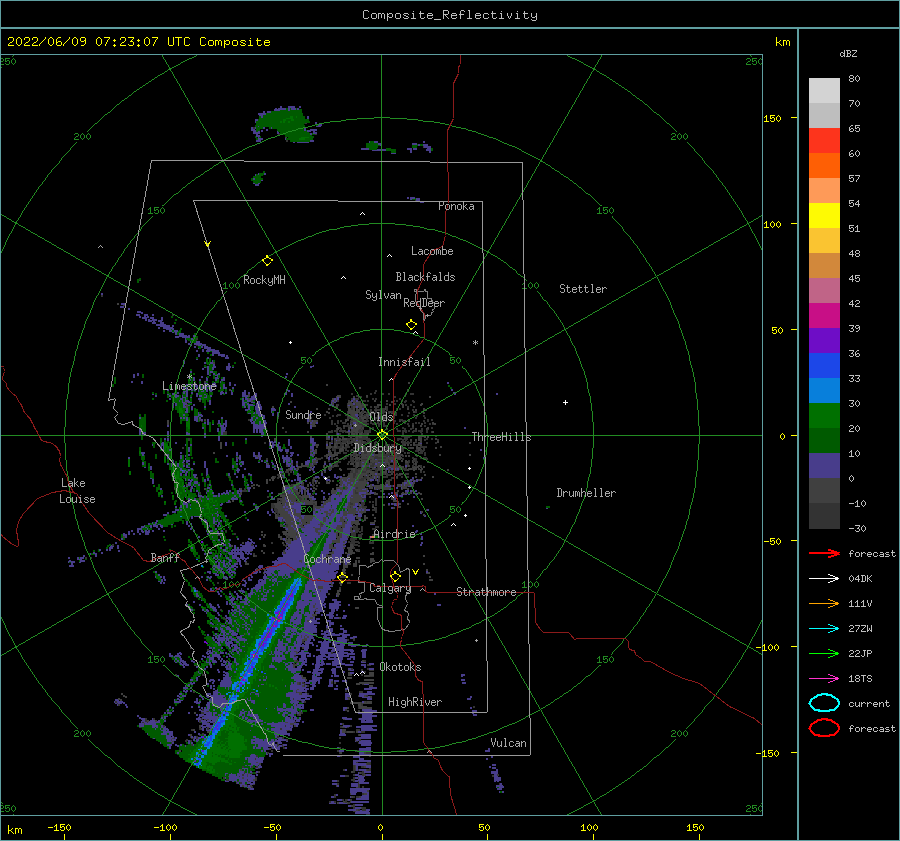
Task: Click the Calgary city label
Action: tap(390, 588)
